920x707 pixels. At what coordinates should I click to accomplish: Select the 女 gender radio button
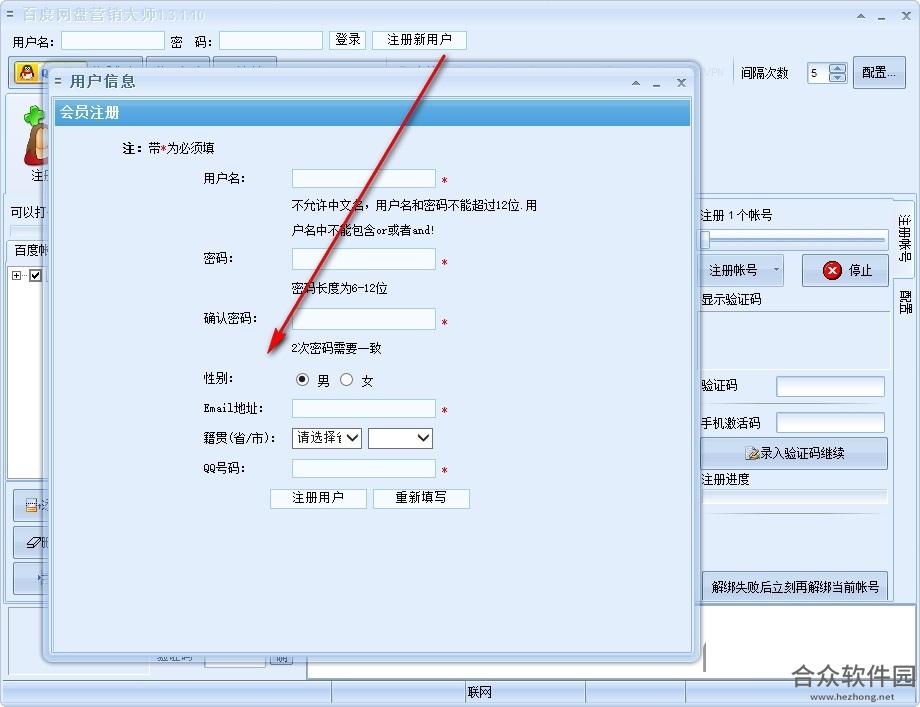click(x=347, y=380)
